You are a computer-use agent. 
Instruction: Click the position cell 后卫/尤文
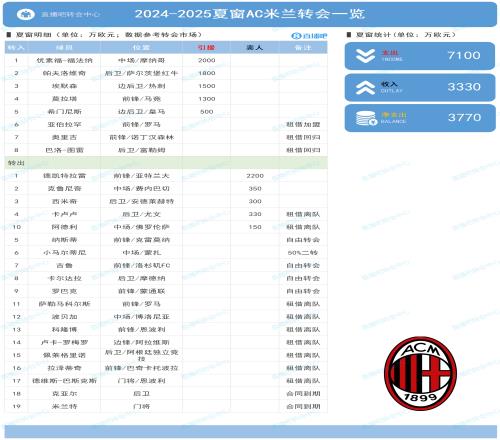[141, 214]
